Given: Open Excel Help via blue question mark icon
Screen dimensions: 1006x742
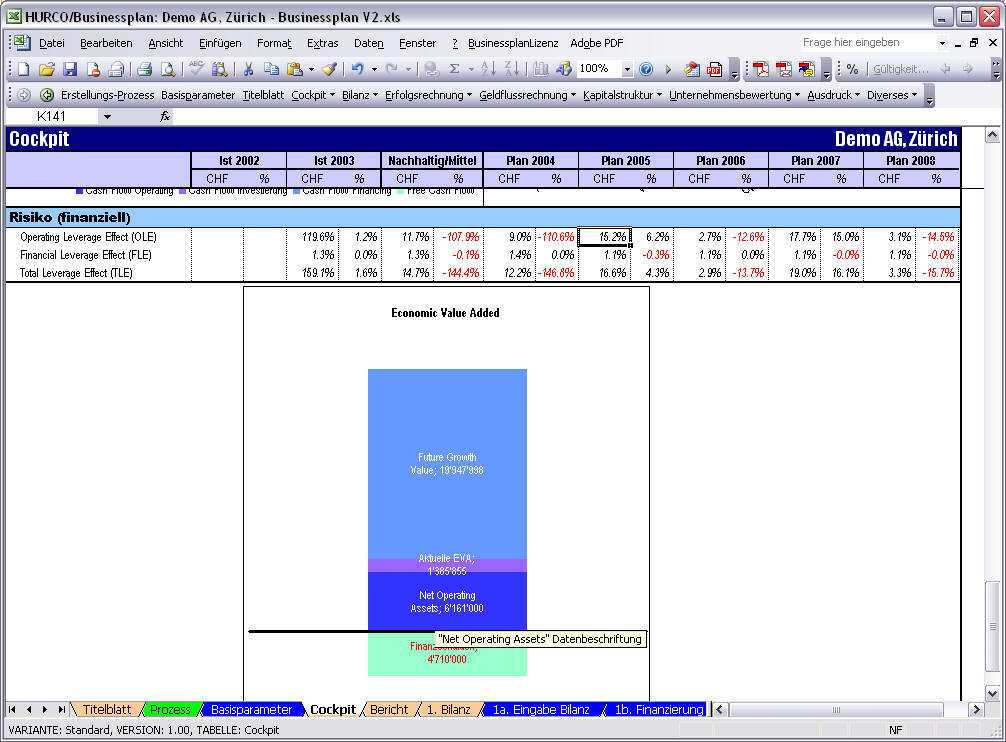Looking at the screenshot, I should coord(646,69).
